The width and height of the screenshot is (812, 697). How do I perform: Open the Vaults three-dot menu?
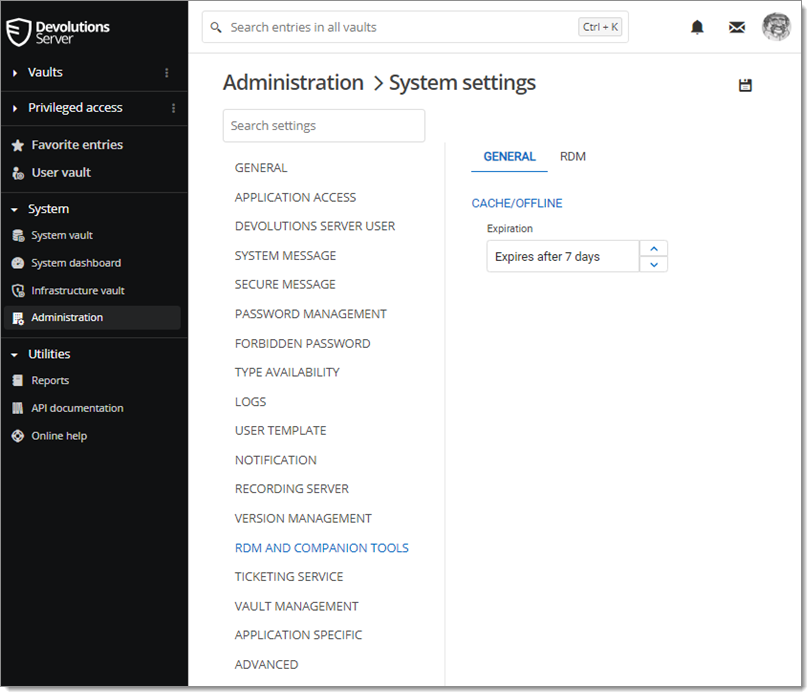click(167, 72)
